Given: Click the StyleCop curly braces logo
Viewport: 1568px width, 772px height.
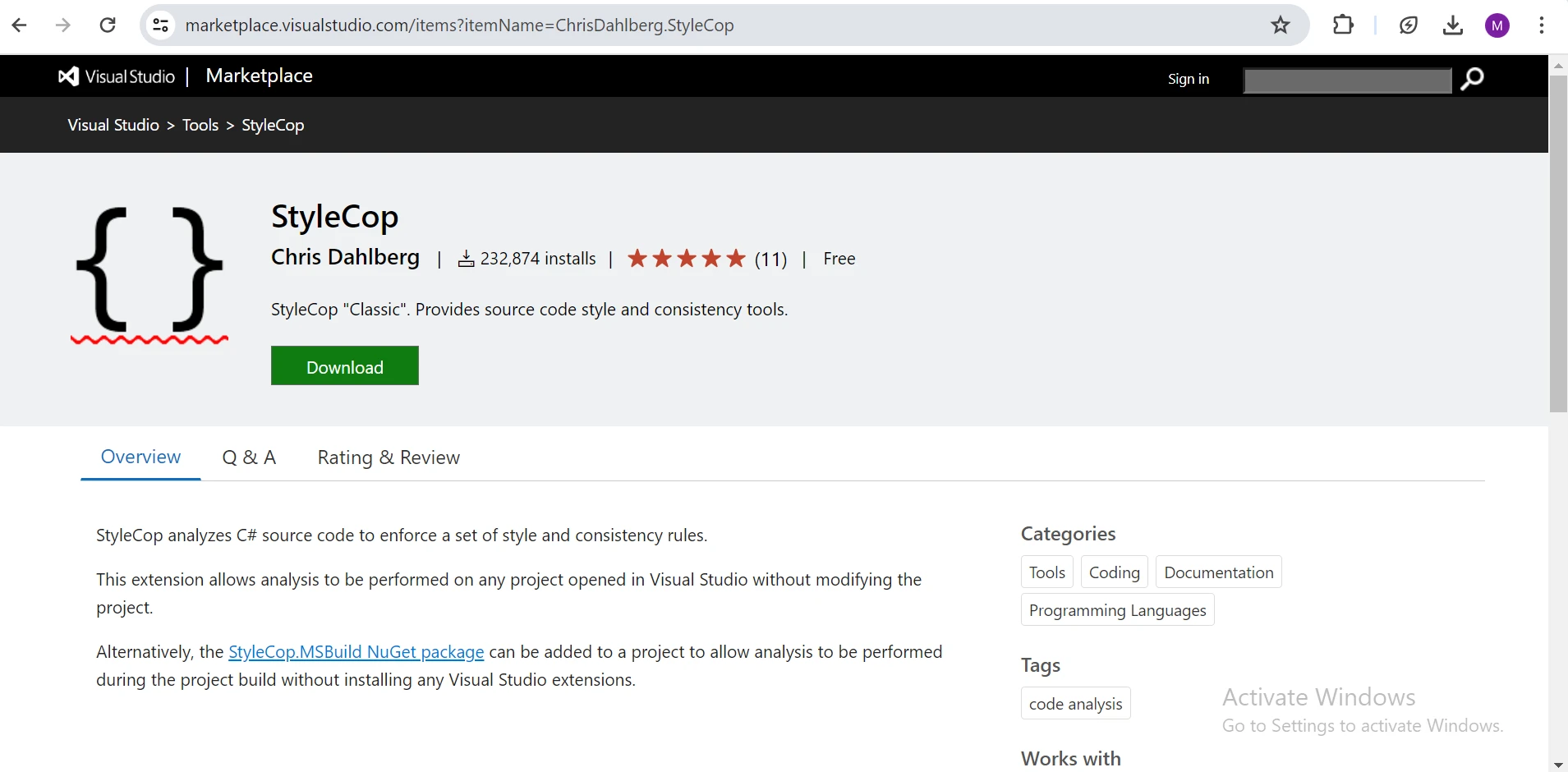Looking at the screenshot, I should click(149, 276).
